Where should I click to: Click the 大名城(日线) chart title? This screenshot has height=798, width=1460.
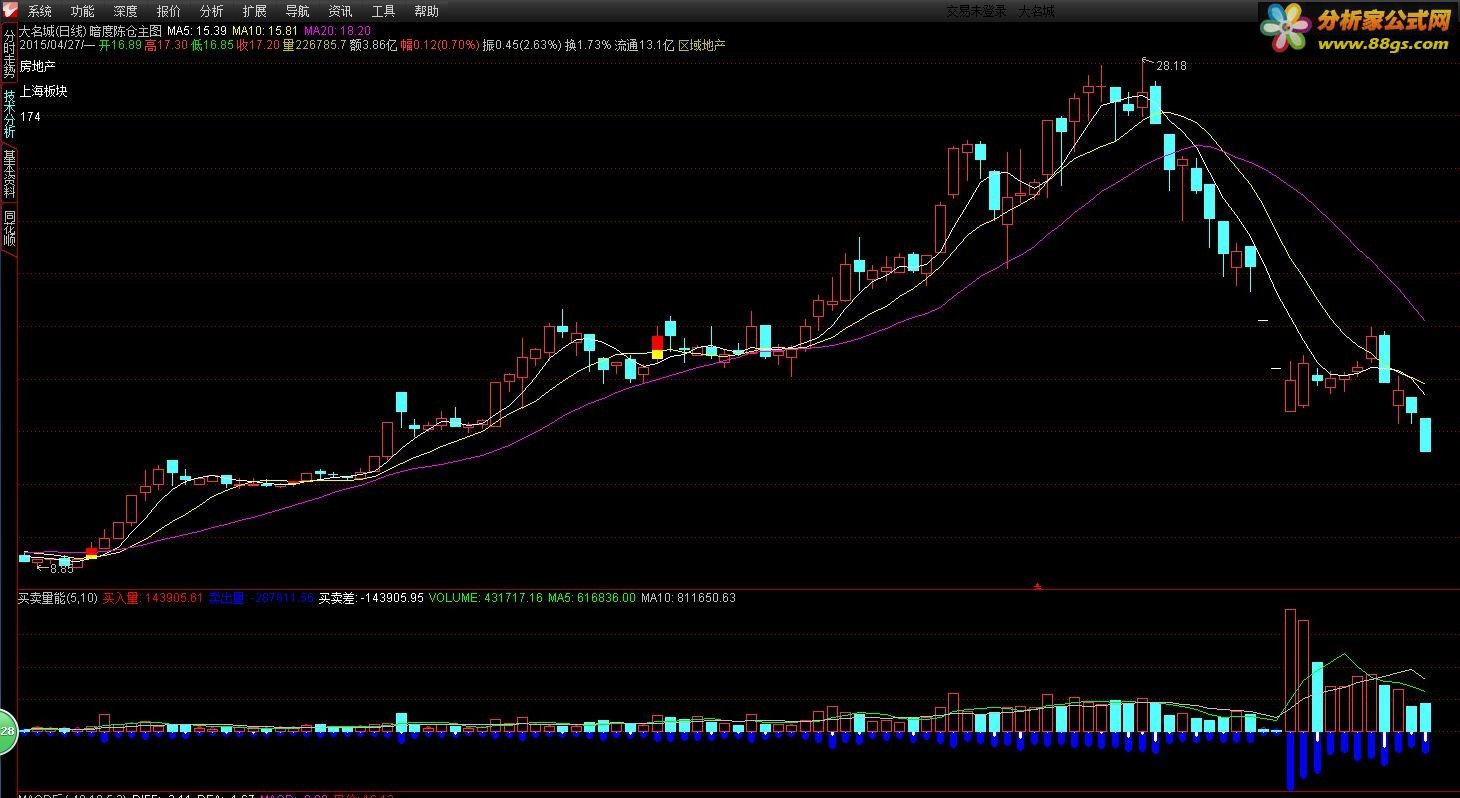pos(53,32)
